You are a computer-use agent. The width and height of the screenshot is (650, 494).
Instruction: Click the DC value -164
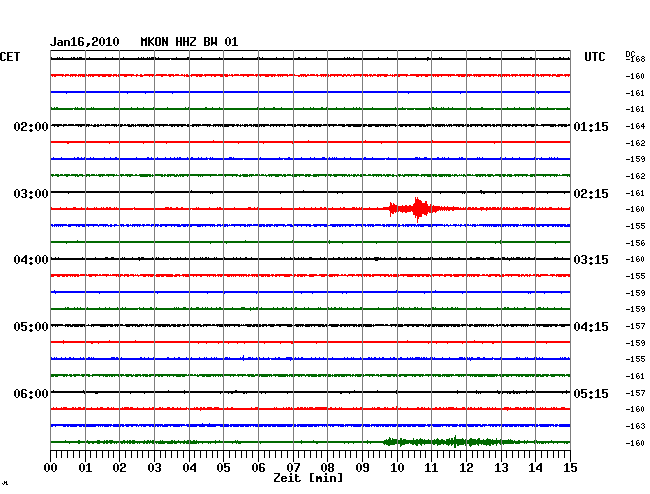coord(635,126)
